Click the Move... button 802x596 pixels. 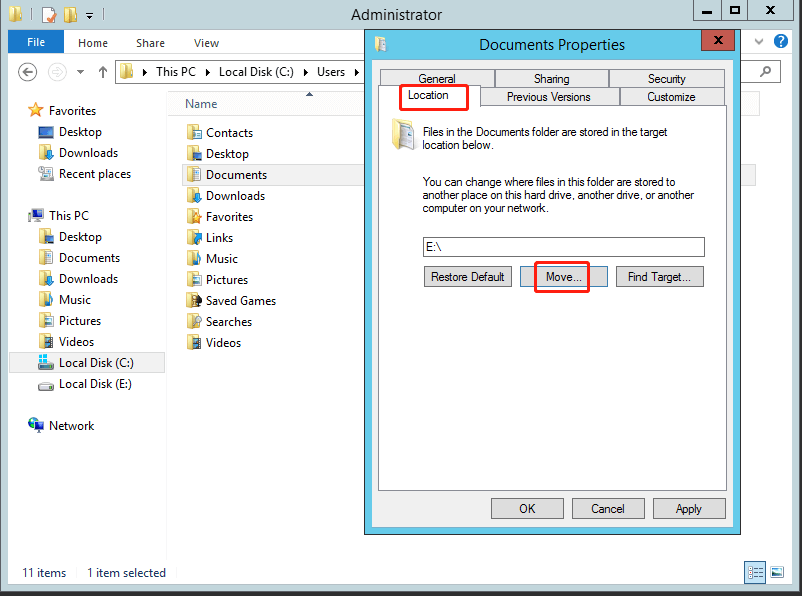coord(563,277)
